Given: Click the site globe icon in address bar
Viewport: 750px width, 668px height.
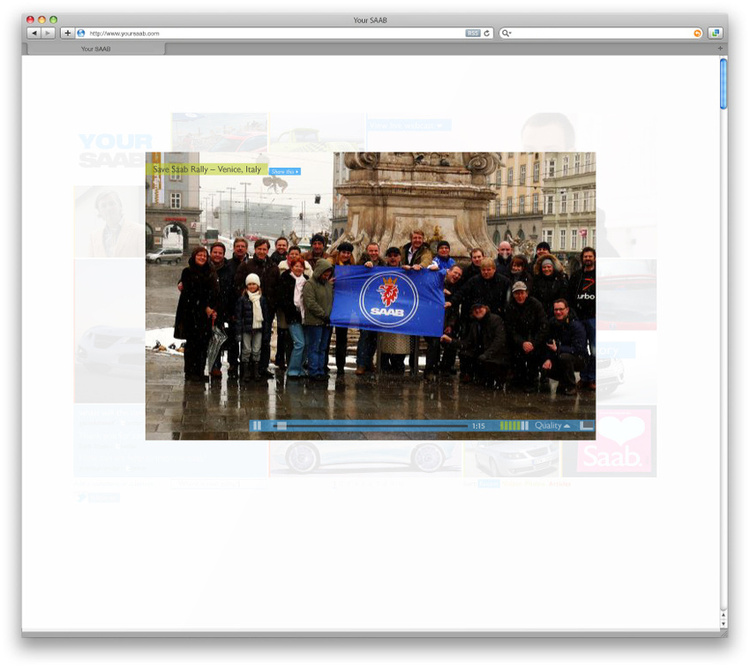Looking at the screenshot, I should point(81,33).
